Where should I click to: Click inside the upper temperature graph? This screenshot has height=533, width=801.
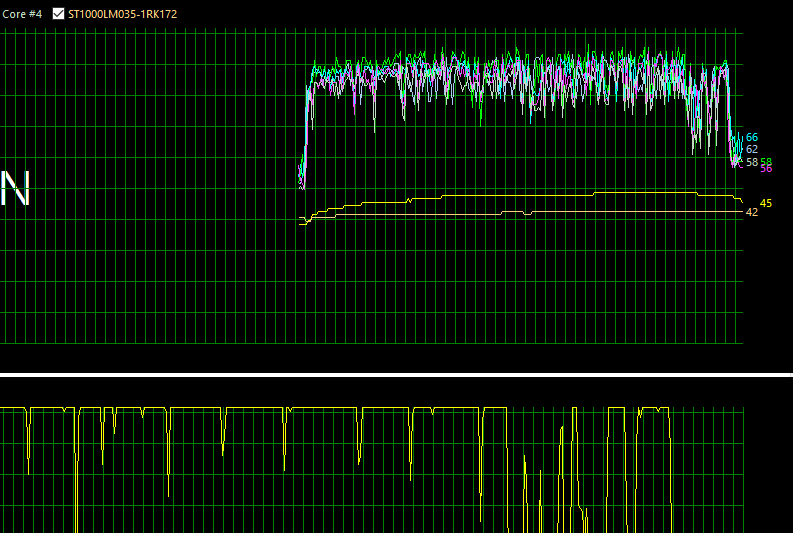pos(371,186)
